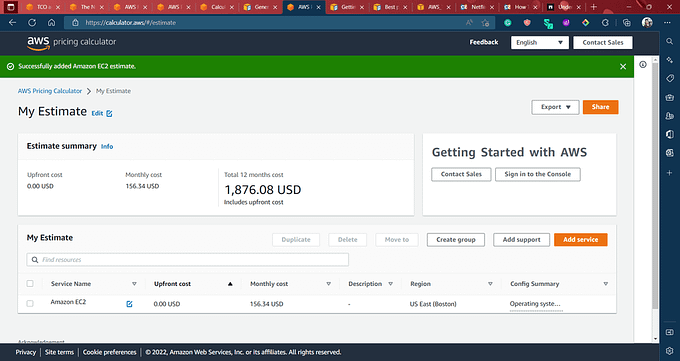Open the AWS Pricing Calculator breadcrumb link

[50, 91]
